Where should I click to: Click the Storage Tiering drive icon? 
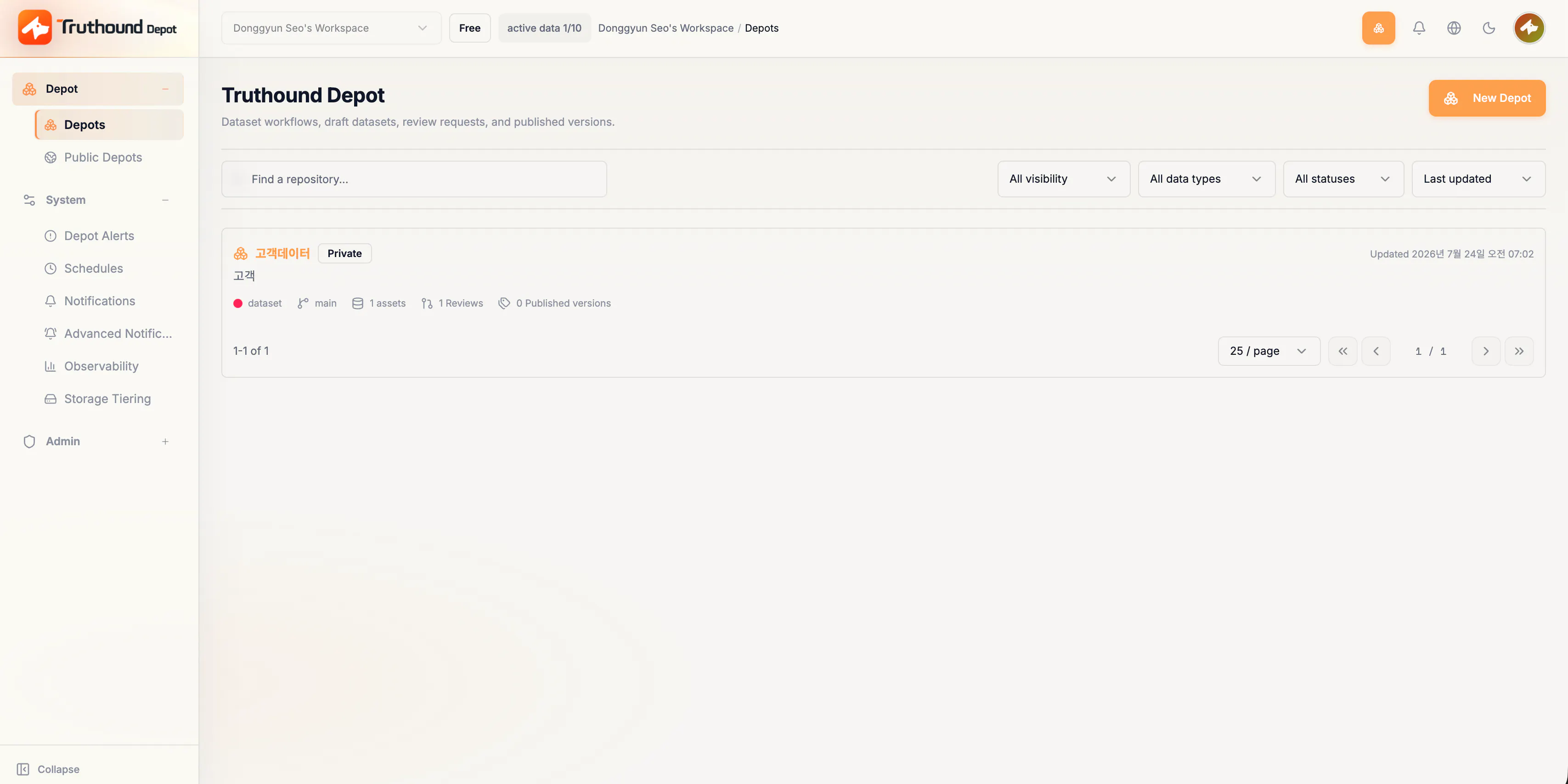point(51,399)
